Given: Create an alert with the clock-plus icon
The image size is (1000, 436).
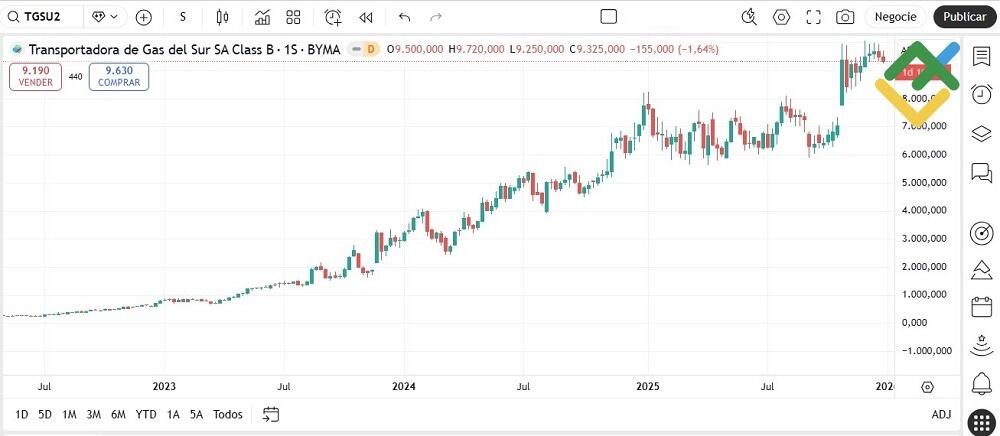Looking at the screenshot, I should 333,17.
